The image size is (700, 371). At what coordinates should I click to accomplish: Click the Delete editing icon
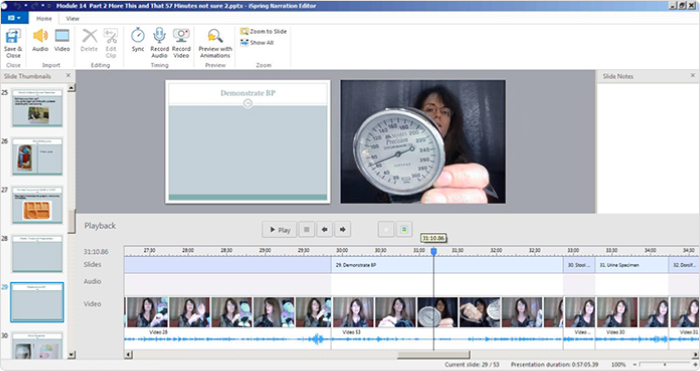pos(89,40)
